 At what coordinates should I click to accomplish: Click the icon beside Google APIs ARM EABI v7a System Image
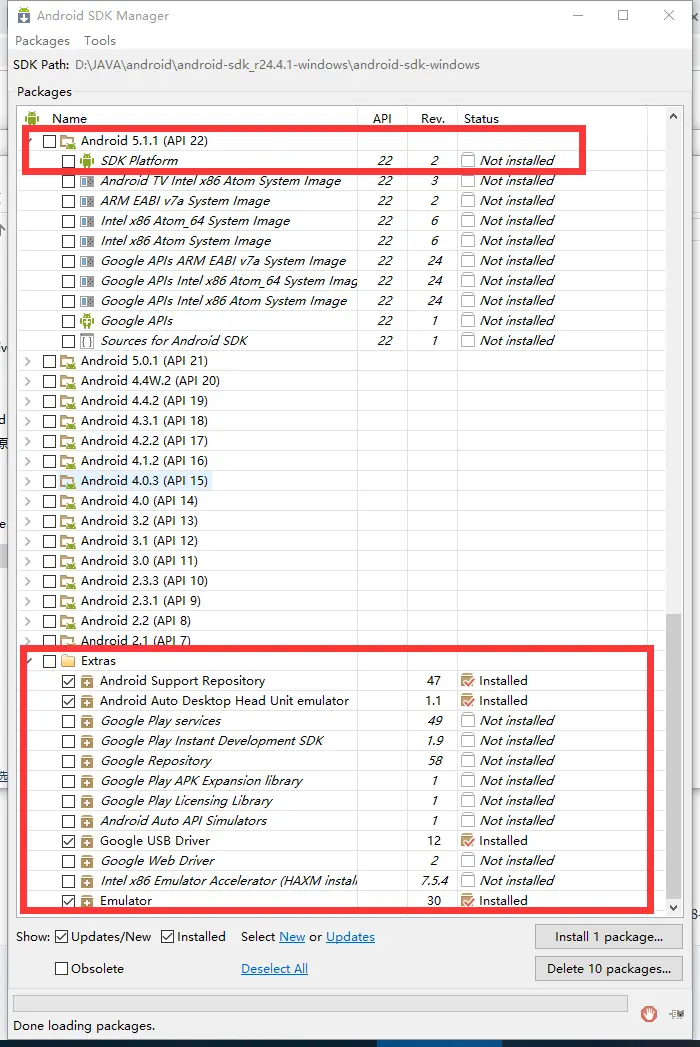(87, 261)
